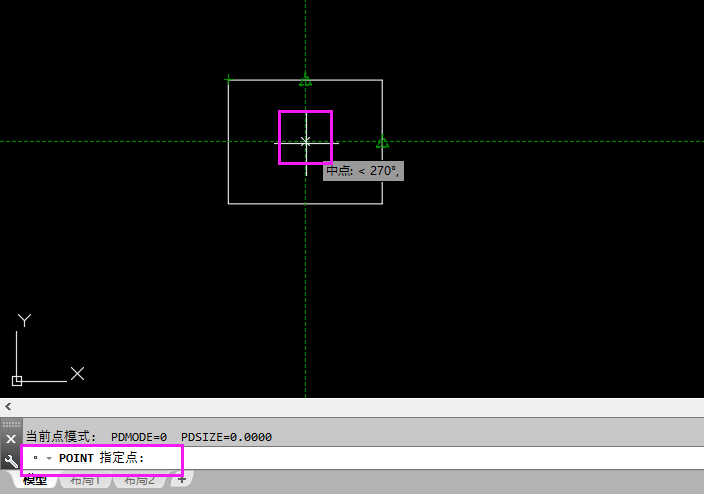Click the scroll-left arrow of horizontal scrollbar
The image size is (704, 494).
click(8, 407)
